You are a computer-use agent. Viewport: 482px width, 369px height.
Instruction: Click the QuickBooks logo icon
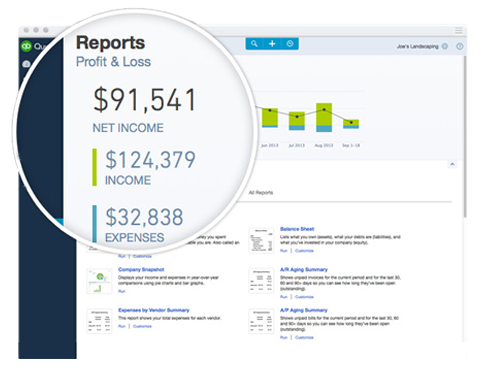[26, 46]
